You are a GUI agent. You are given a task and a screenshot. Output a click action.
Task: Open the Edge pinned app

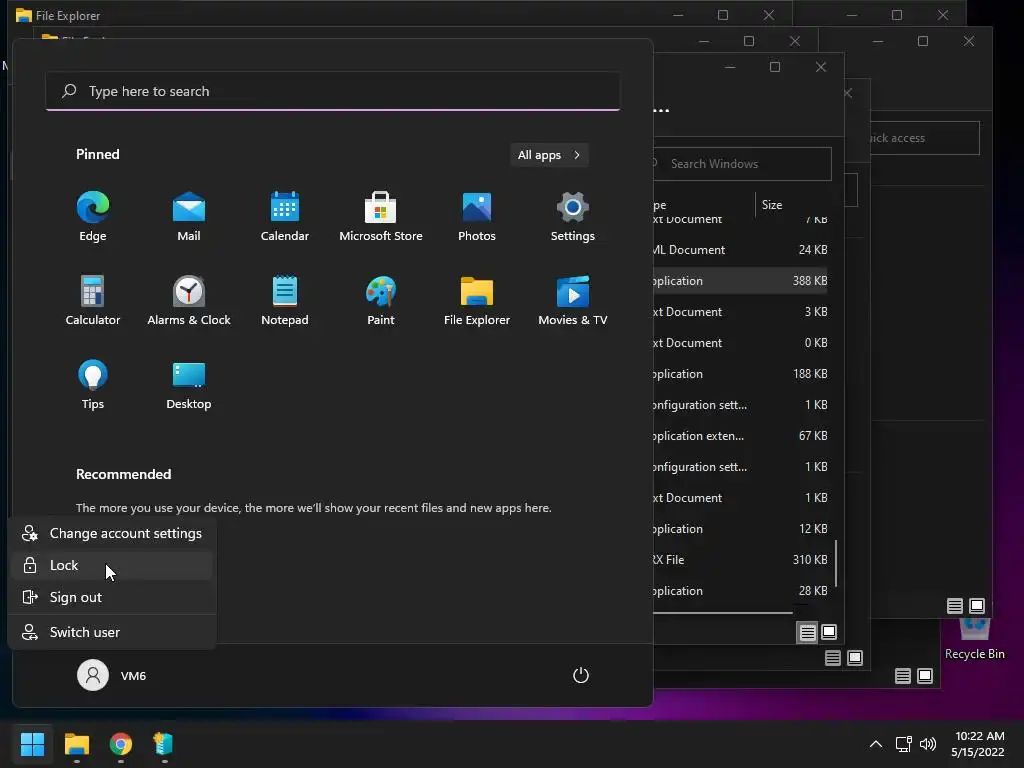[x=93, y=216]
